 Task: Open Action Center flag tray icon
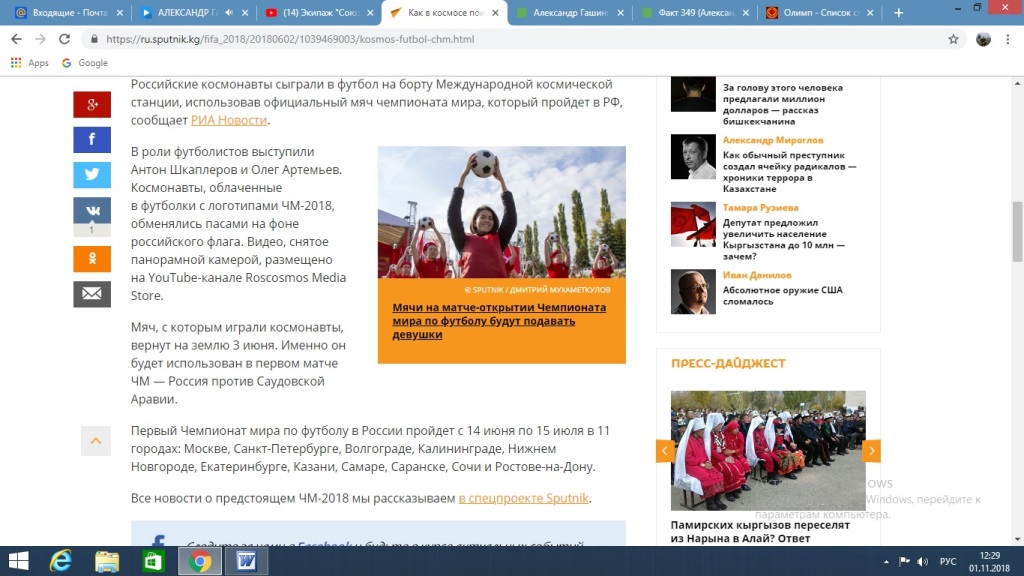point(904,562)
